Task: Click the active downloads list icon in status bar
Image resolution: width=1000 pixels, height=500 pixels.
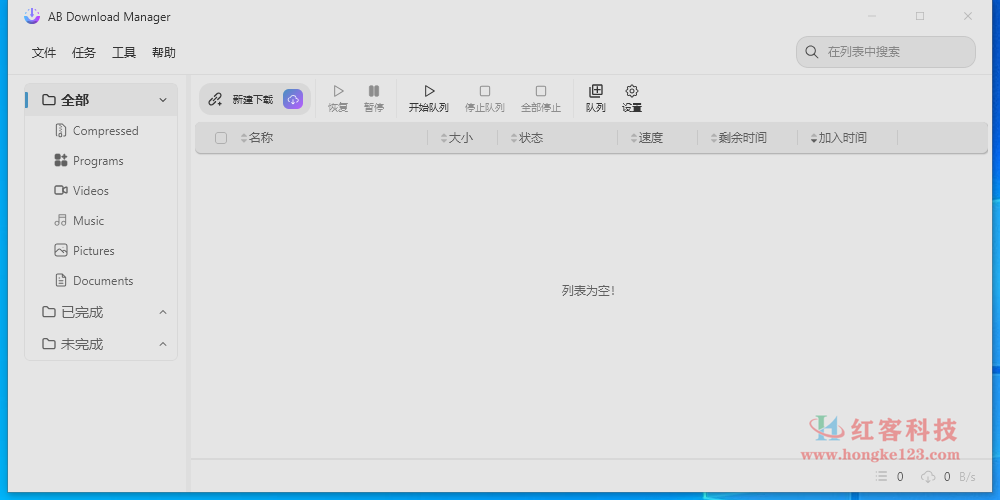Action: click(881, 476)
